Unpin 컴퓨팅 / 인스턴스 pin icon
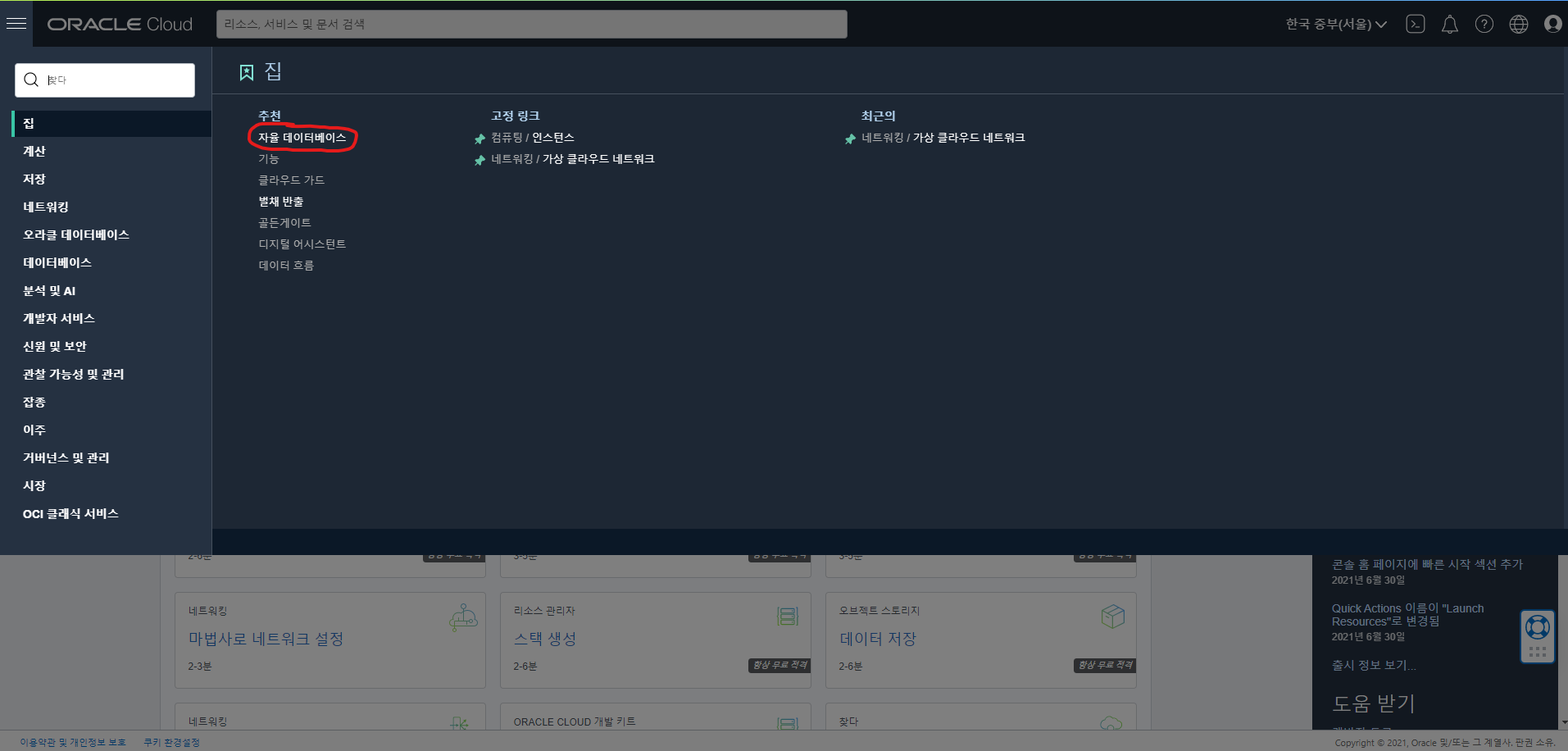The image size is (1568, 751). point(480,139)
